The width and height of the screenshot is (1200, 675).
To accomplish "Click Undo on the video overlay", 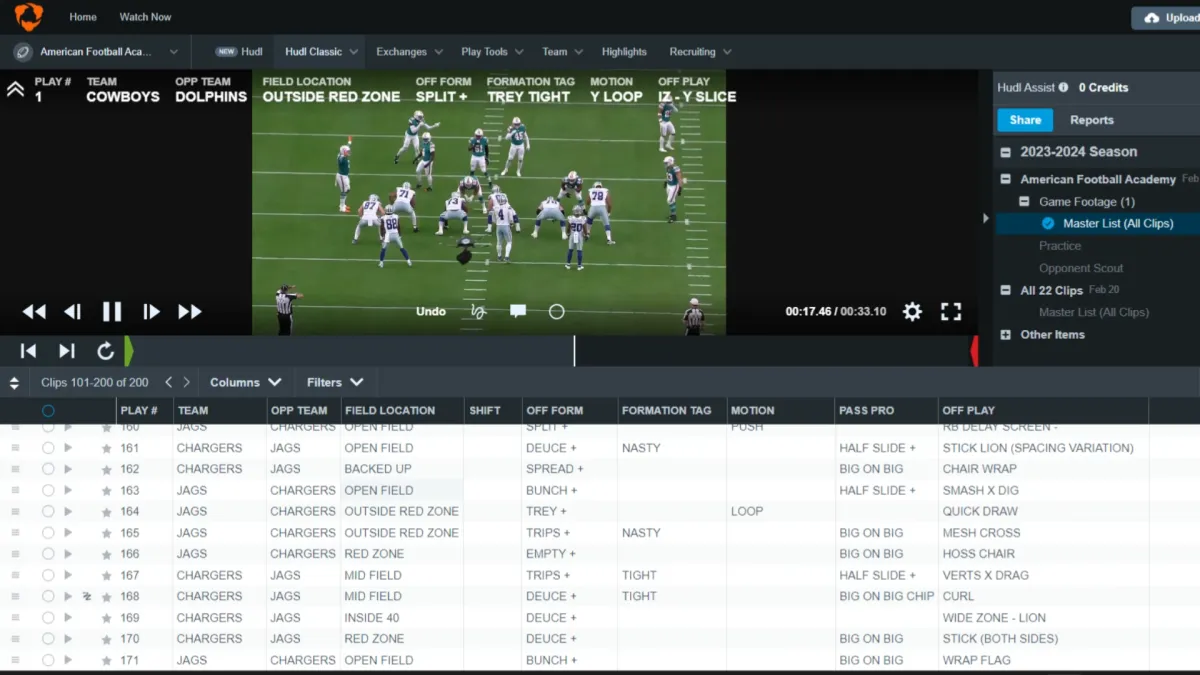I will [x=431, y=311].
